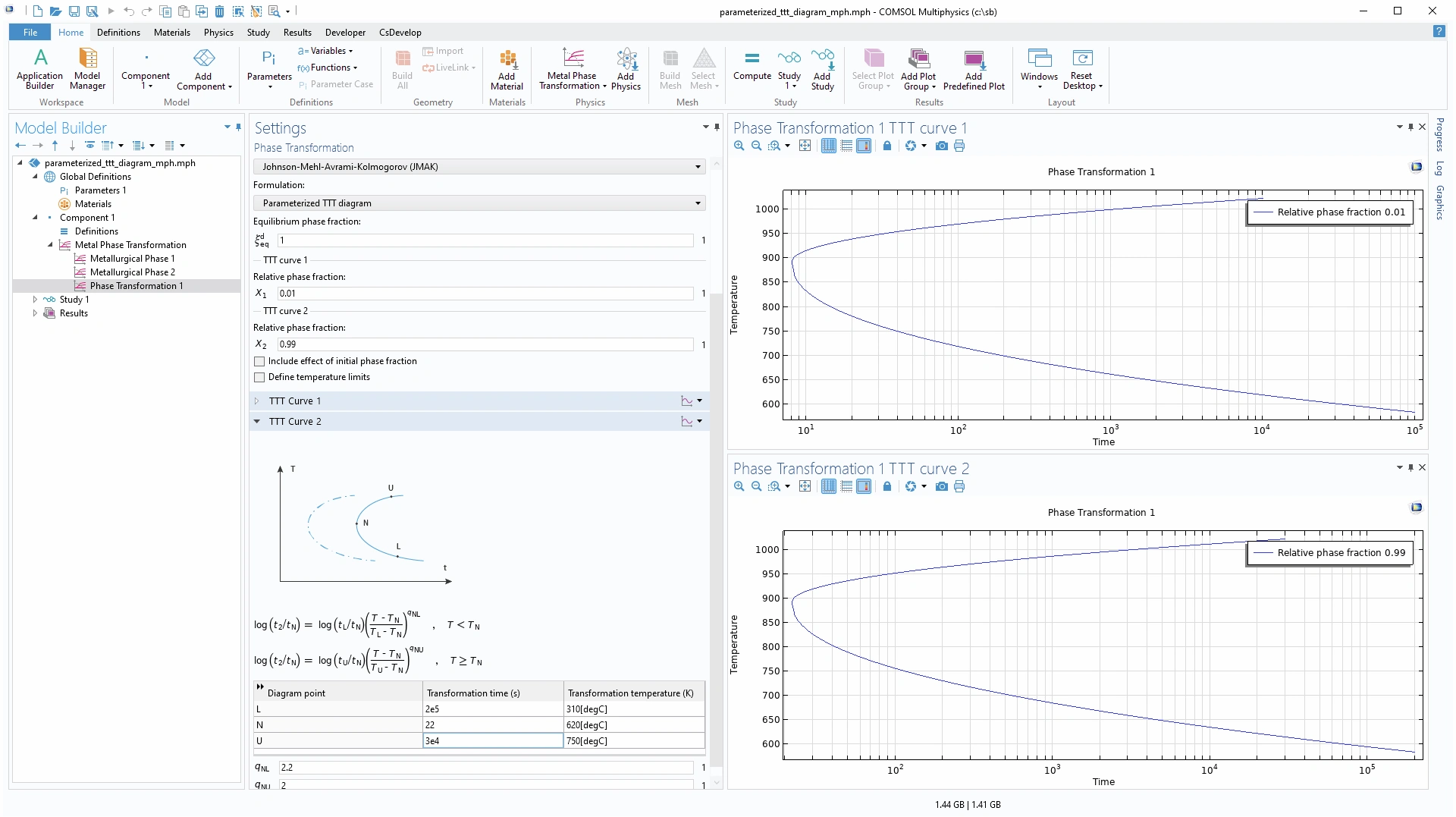Select Metallurgical Phase 2 in the tree
Viewport: 1456px width, 817px height.
click(132, 272)
